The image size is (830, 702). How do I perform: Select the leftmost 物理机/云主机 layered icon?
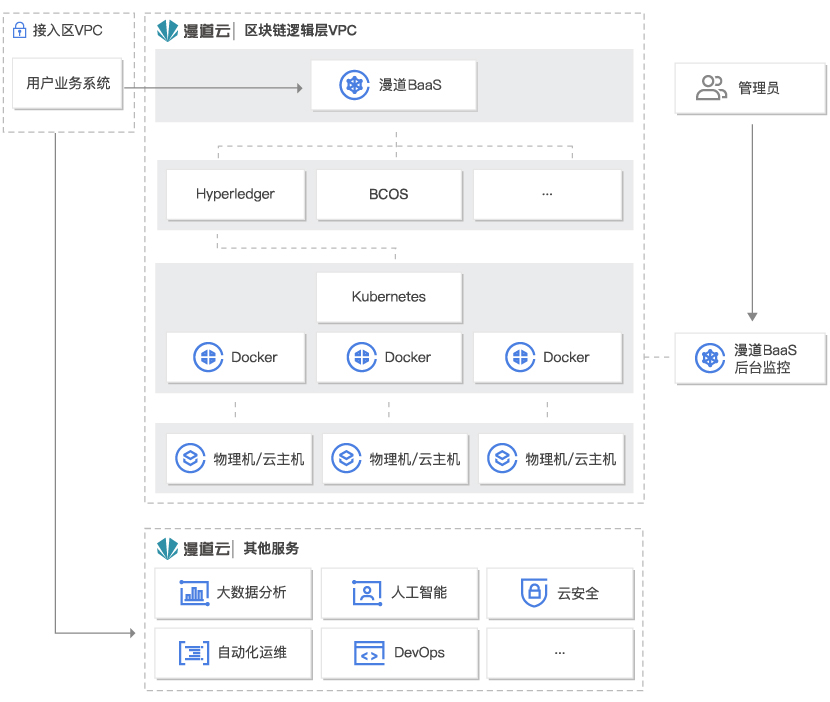point(190,458)
